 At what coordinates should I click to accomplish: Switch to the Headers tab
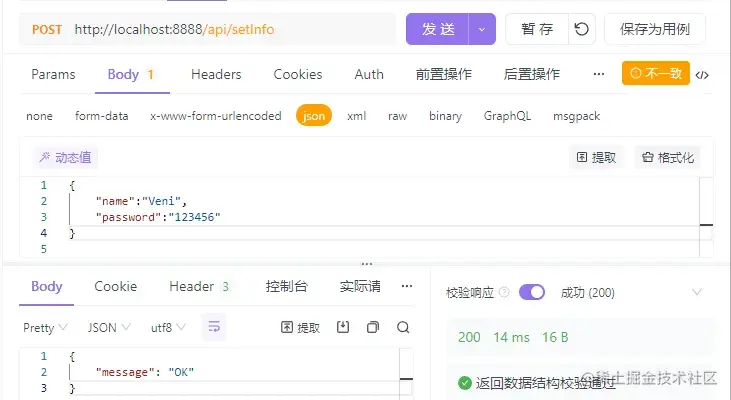[x=216, y=75]
